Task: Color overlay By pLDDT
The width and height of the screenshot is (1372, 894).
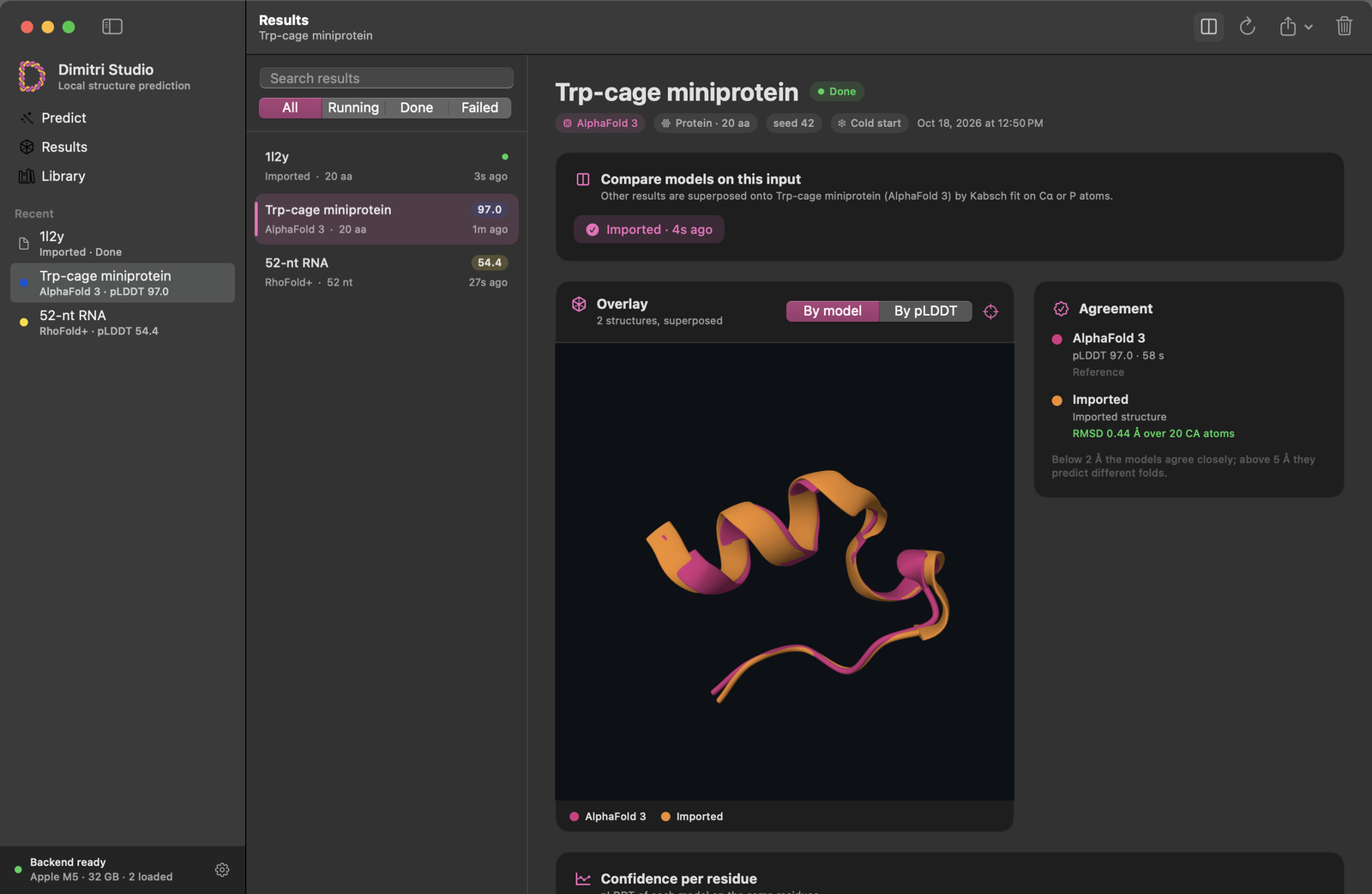Action: tap(925, 311)
